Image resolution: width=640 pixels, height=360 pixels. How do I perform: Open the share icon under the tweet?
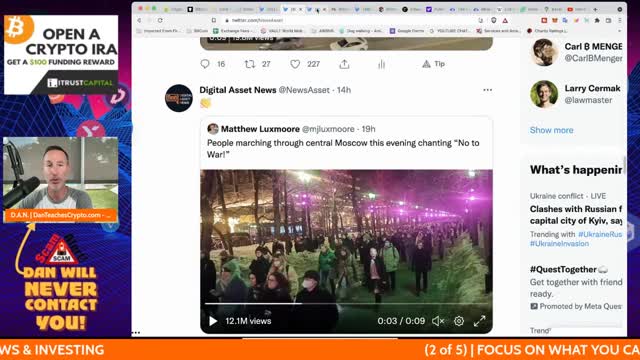tap(344, 64)
